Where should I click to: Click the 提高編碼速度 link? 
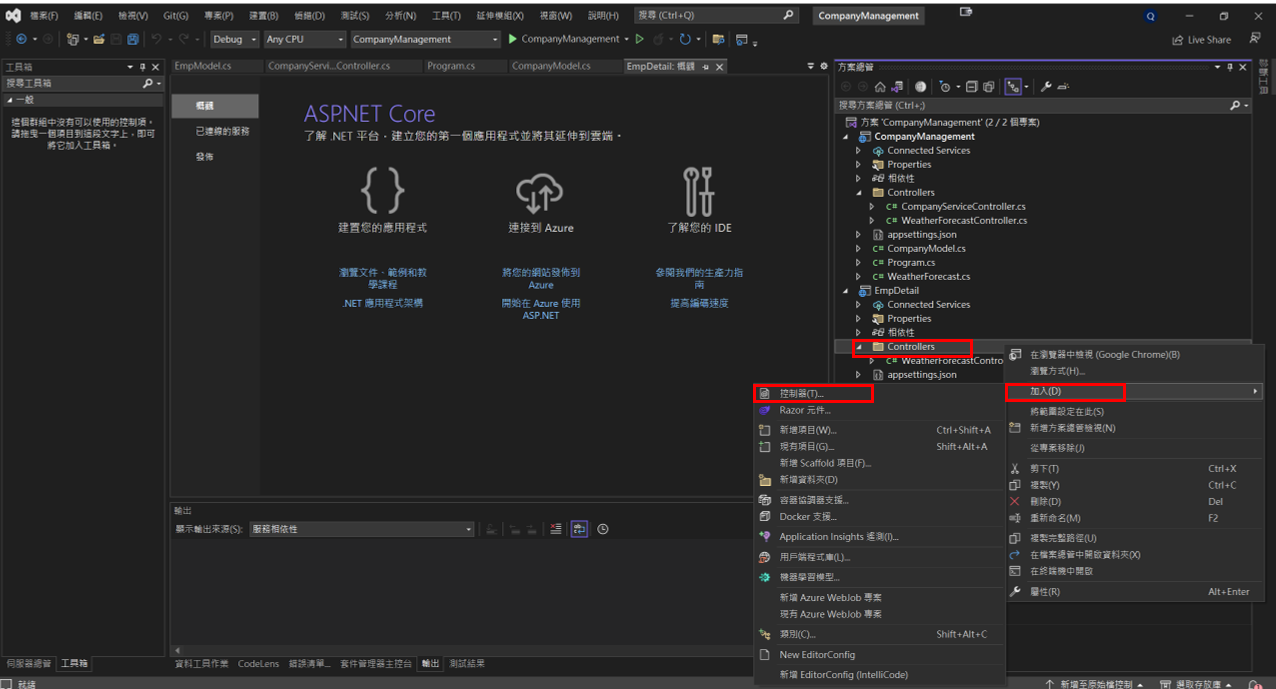tap(699, 303)
